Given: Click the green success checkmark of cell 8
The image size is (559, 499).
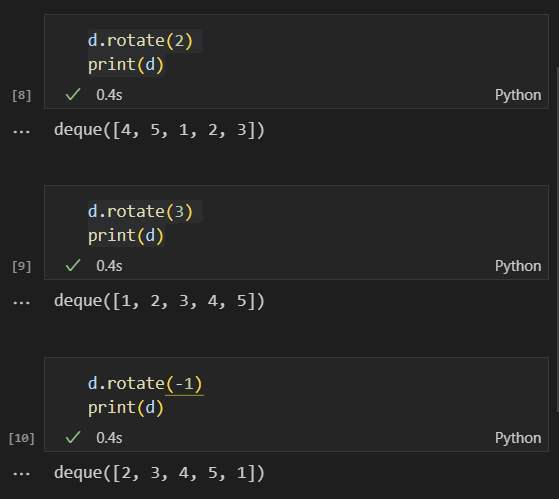Looking at the screenshot, I should pyautogui.click(x=73, y=94).
